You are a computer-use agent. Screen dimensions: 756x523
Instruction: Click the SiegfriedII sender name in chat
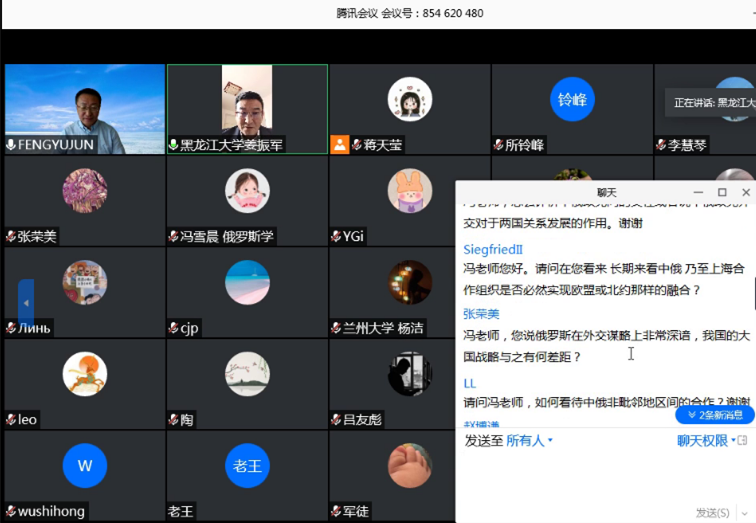point(493,249)
